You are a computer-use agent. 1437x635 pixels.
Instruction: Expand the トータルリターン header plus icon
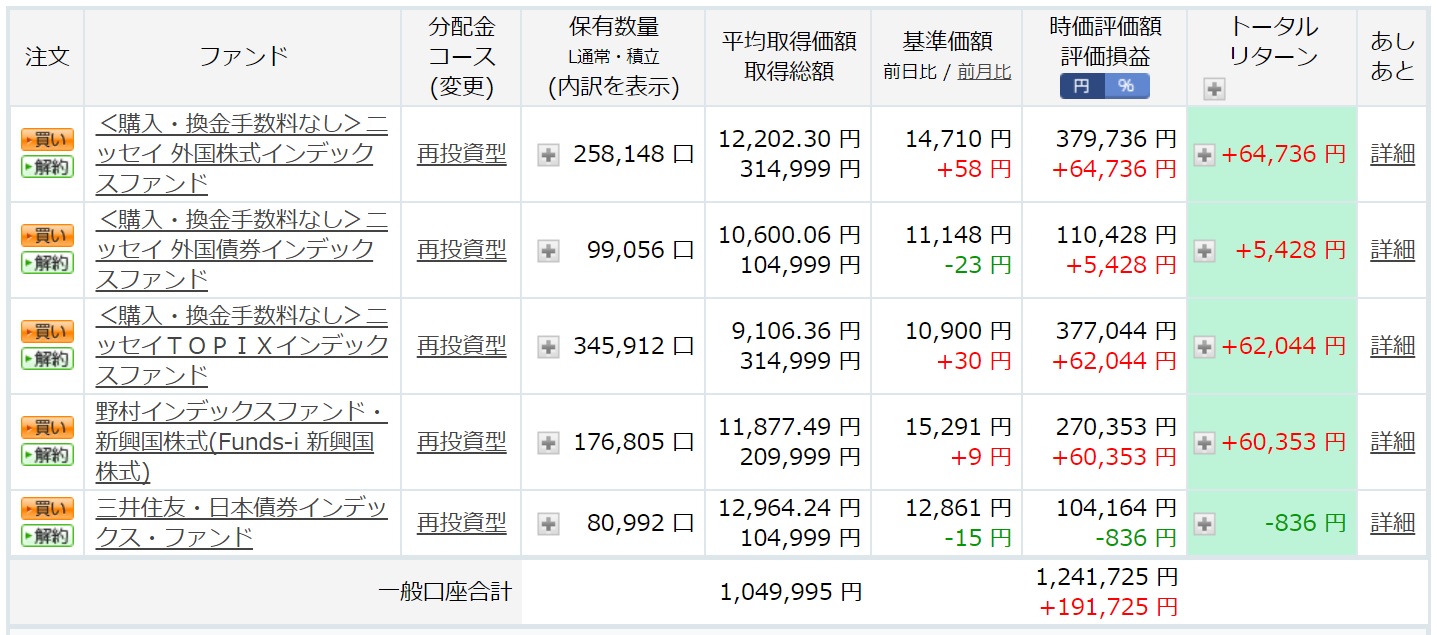pyautogui.click(x=1214, y=90)
